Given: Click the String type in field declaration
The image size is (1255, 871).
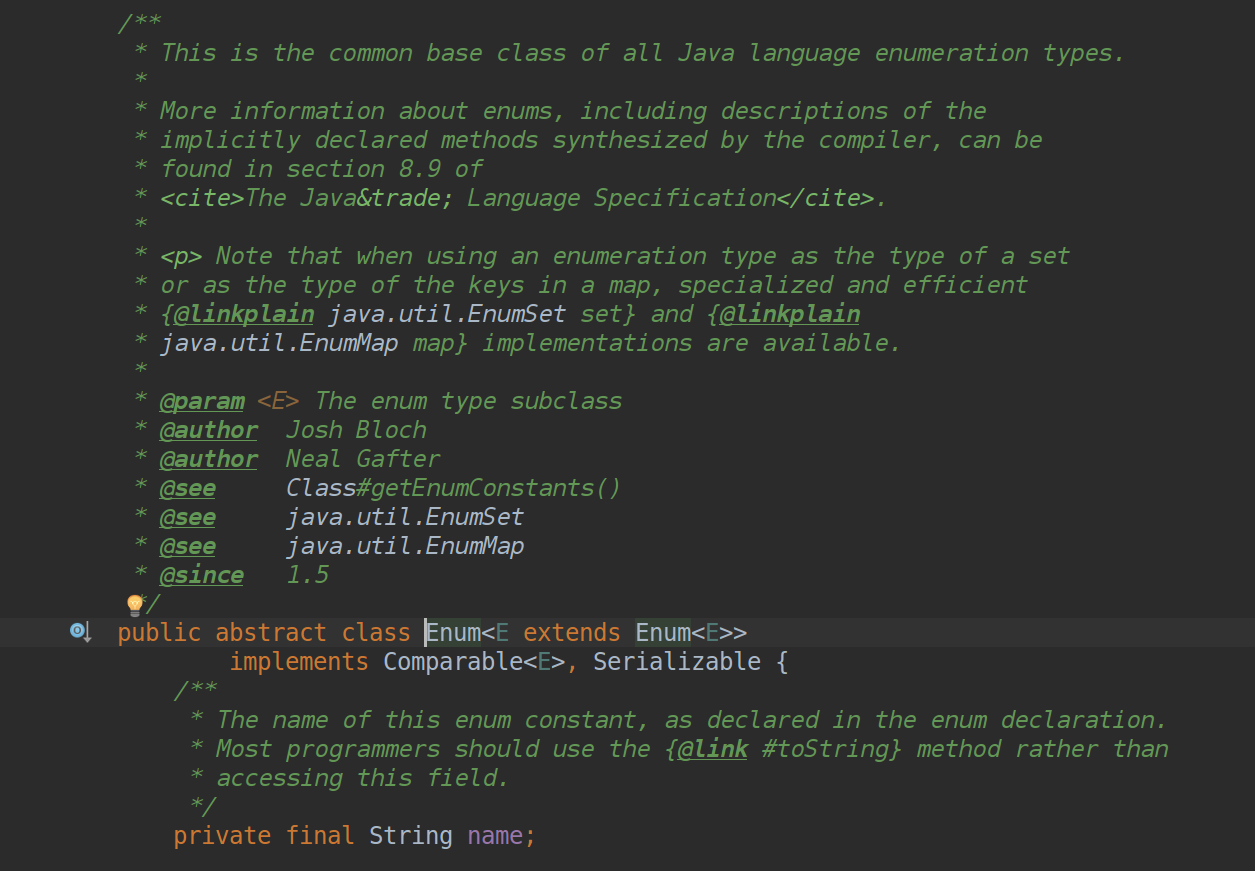Looking at the screenshot, I should pos(411,836).
